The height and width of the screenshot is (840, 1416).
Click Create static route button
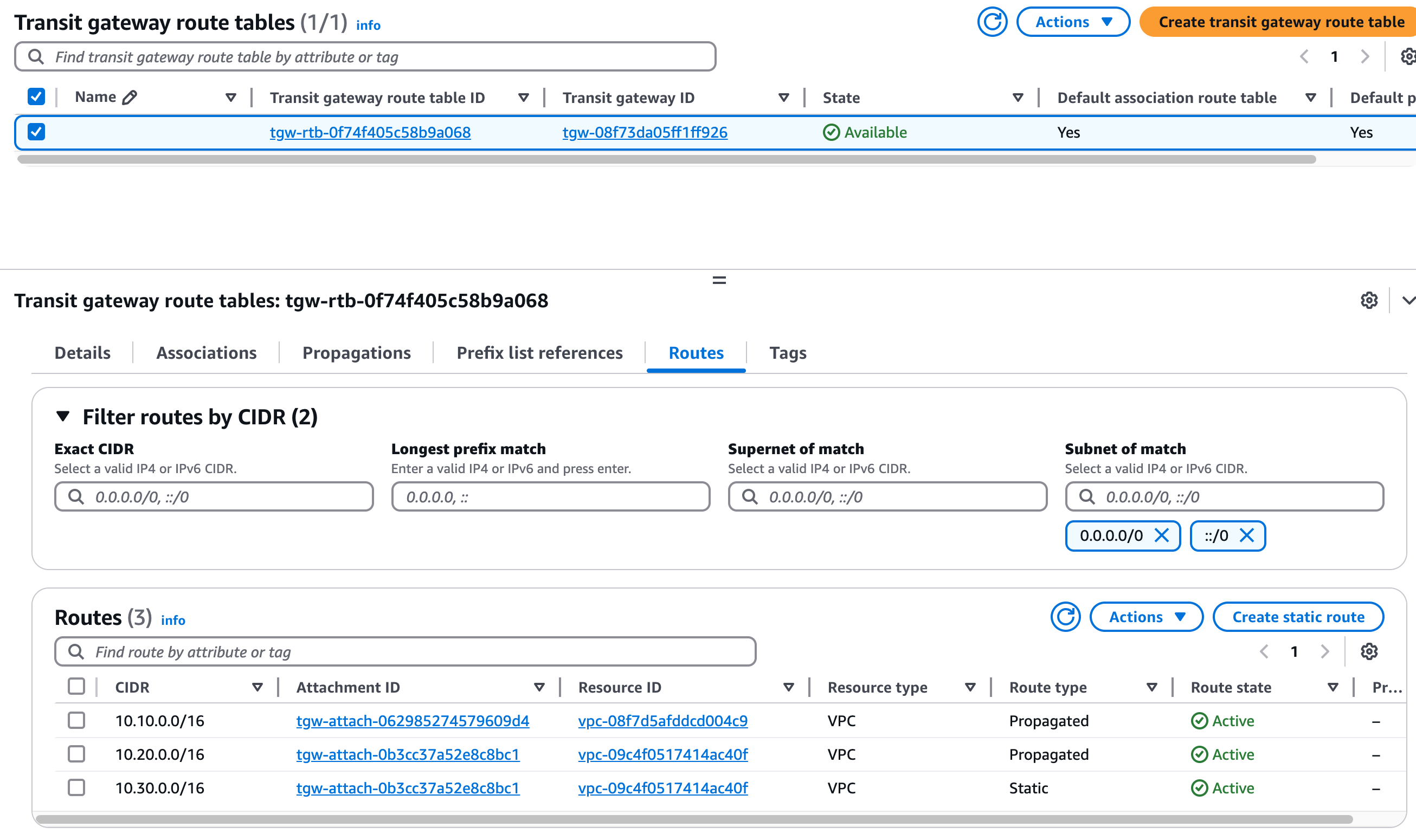point(1298,616)
